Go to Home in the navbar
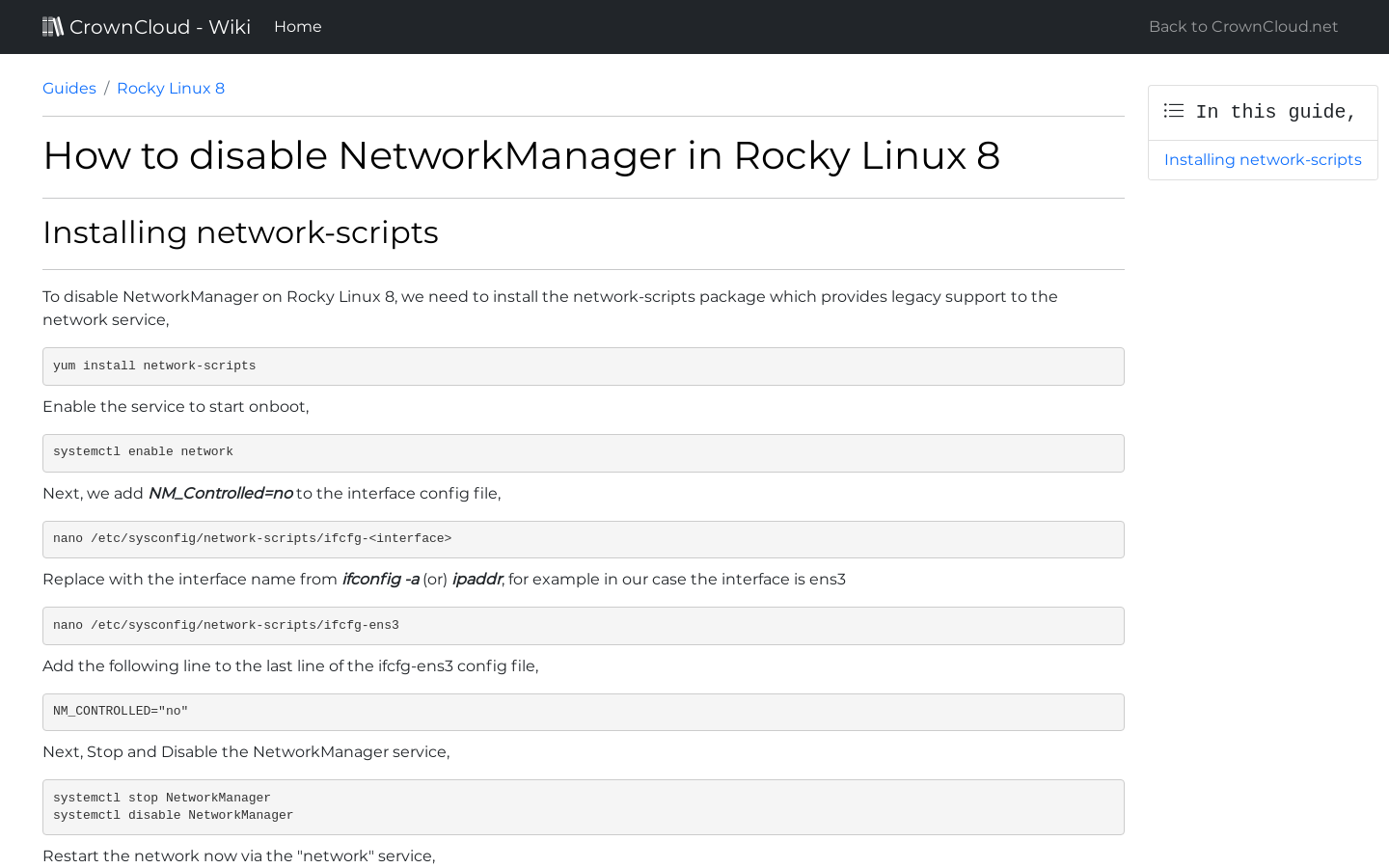Screen dimensions: 1389x868 (297, 27)
